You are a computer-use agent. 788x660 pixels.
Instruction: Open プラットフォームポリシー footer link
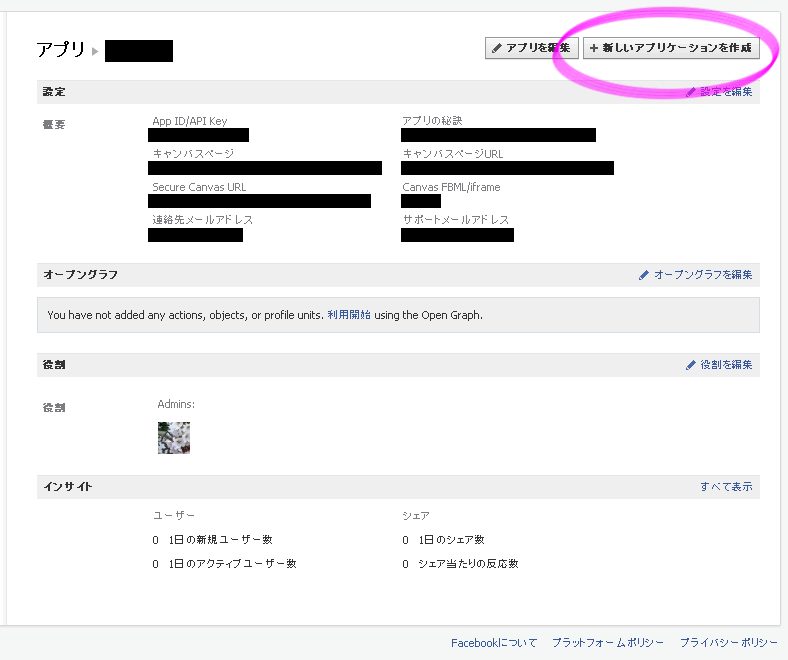pyautogui.click(x=608, y=643)
